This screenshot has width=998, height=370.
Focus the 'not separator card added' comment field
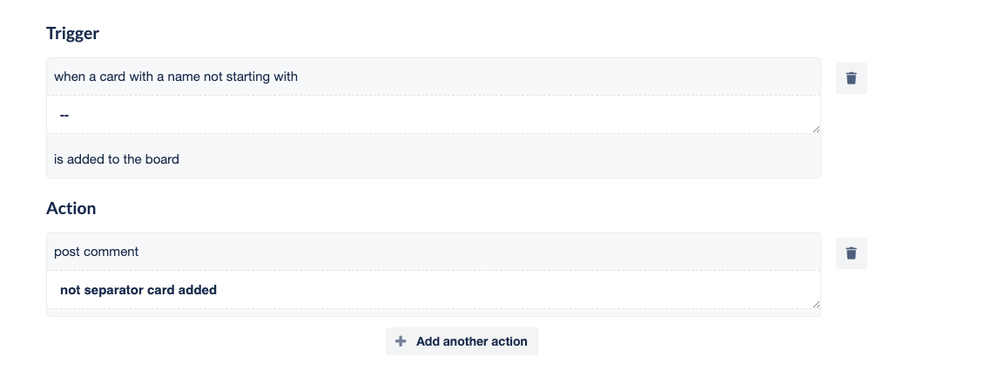[433, 290]
